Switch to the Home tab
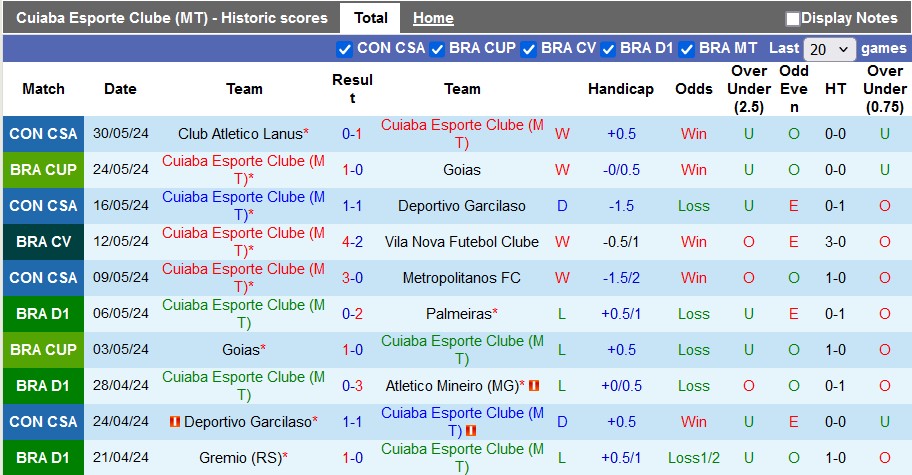 pos(433,18)
